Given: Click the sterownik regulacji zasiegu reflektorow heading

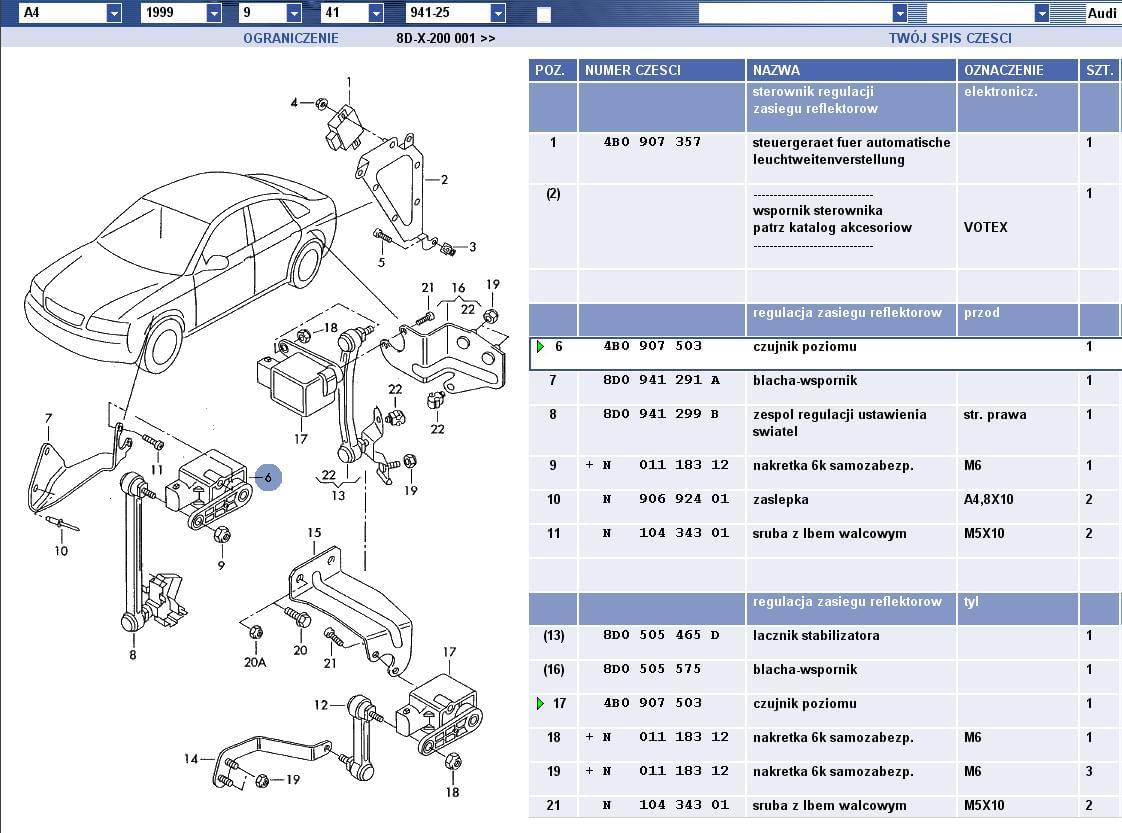Looking at the screenshot, I should pos(814,100).
